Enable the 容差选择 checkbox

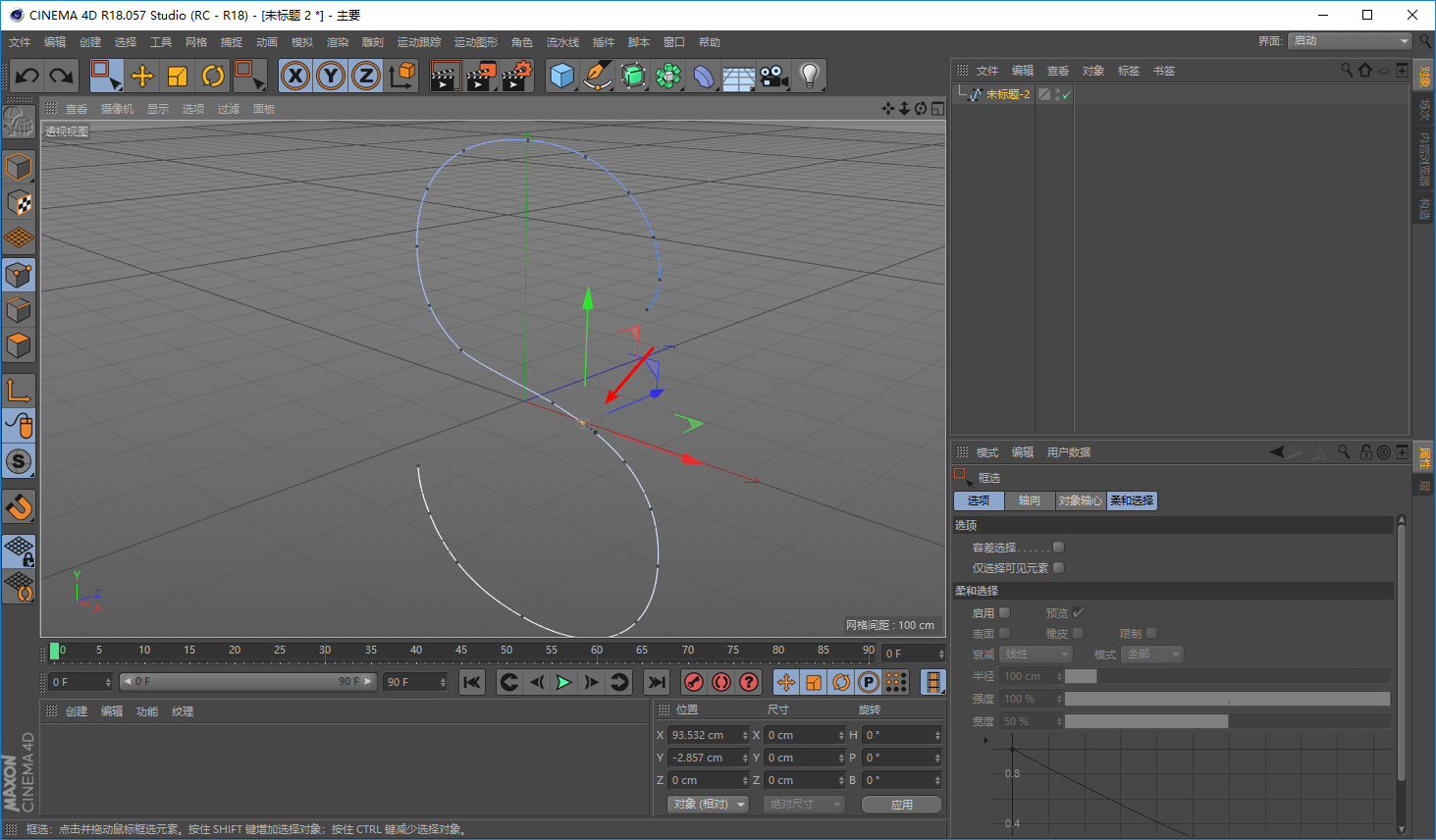point(1058,548)
